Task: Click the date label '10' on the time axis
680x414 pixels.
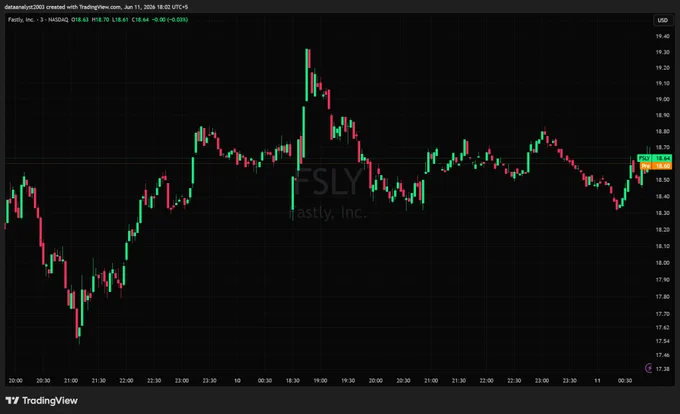Action: tap(237, 381)
